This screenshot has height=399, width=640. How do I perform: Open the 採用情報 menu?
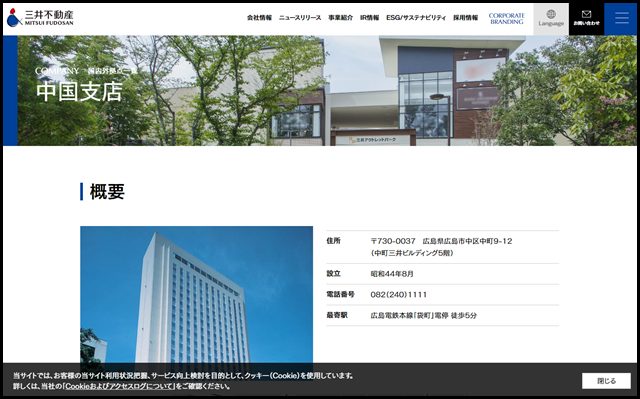pos(465,18)
